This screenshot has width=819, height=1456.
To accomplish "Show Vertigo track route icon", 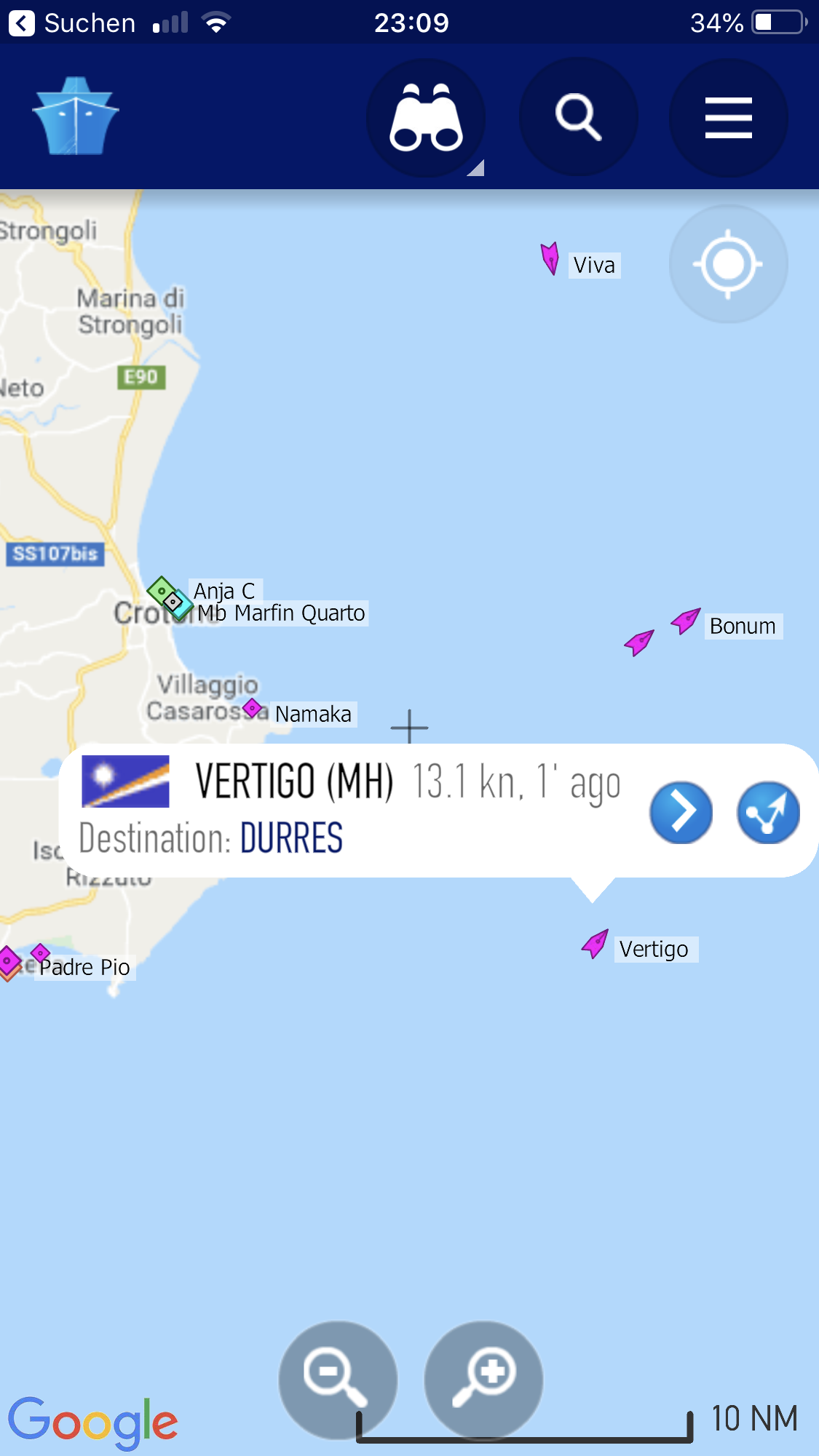I will (x=768, y=812).
